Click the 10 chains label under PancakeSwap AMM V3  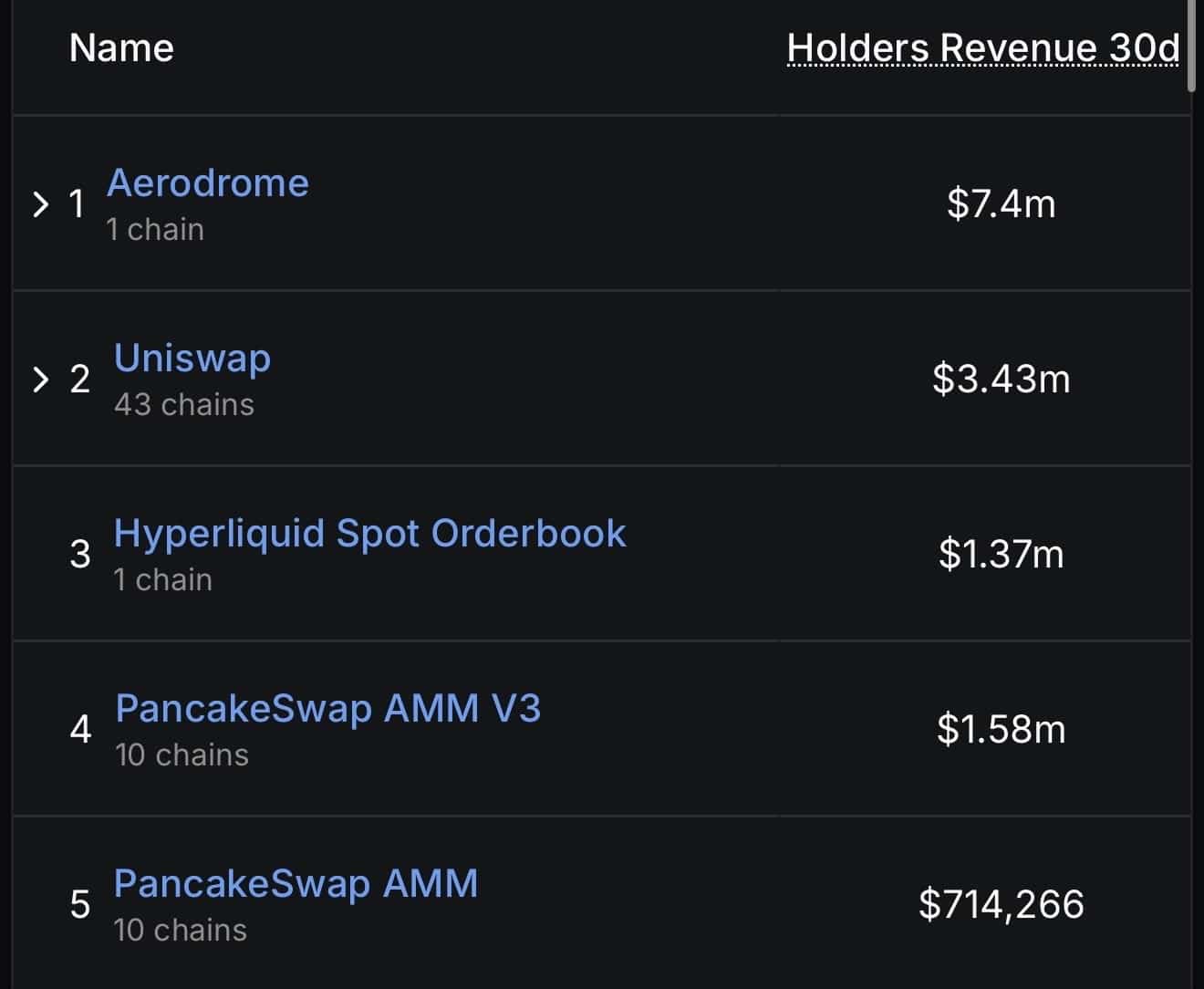tap(182, 754)
